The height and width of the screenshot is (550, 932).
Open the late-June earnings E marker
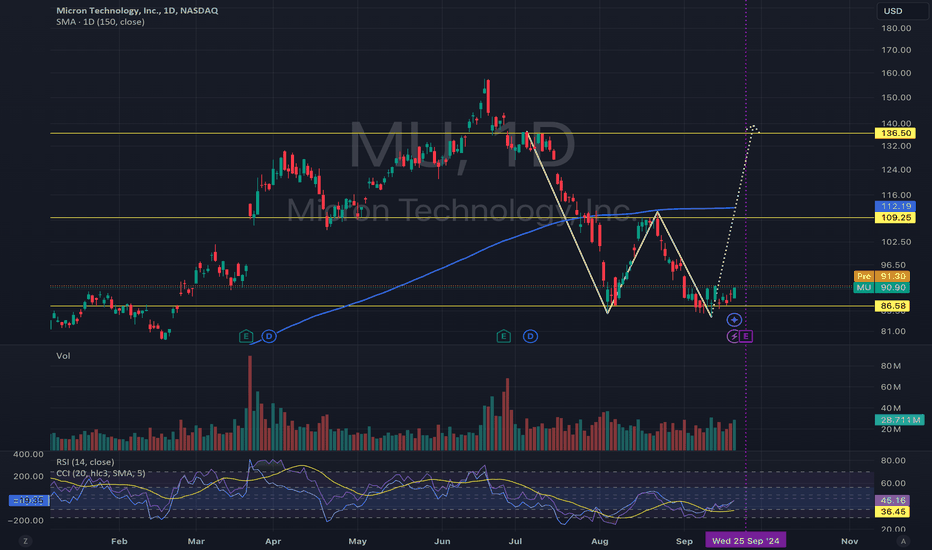click(x=503, y=337)
